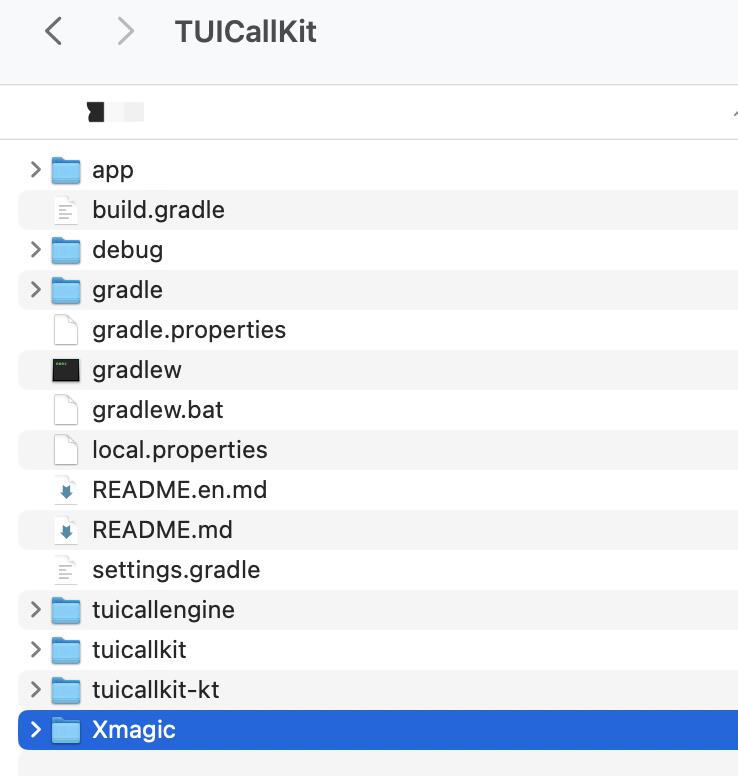Viewport: 738px width, 776px height.
Task: Expand the tuicallkit-kt folder arrow
Action: click(35, 690)
